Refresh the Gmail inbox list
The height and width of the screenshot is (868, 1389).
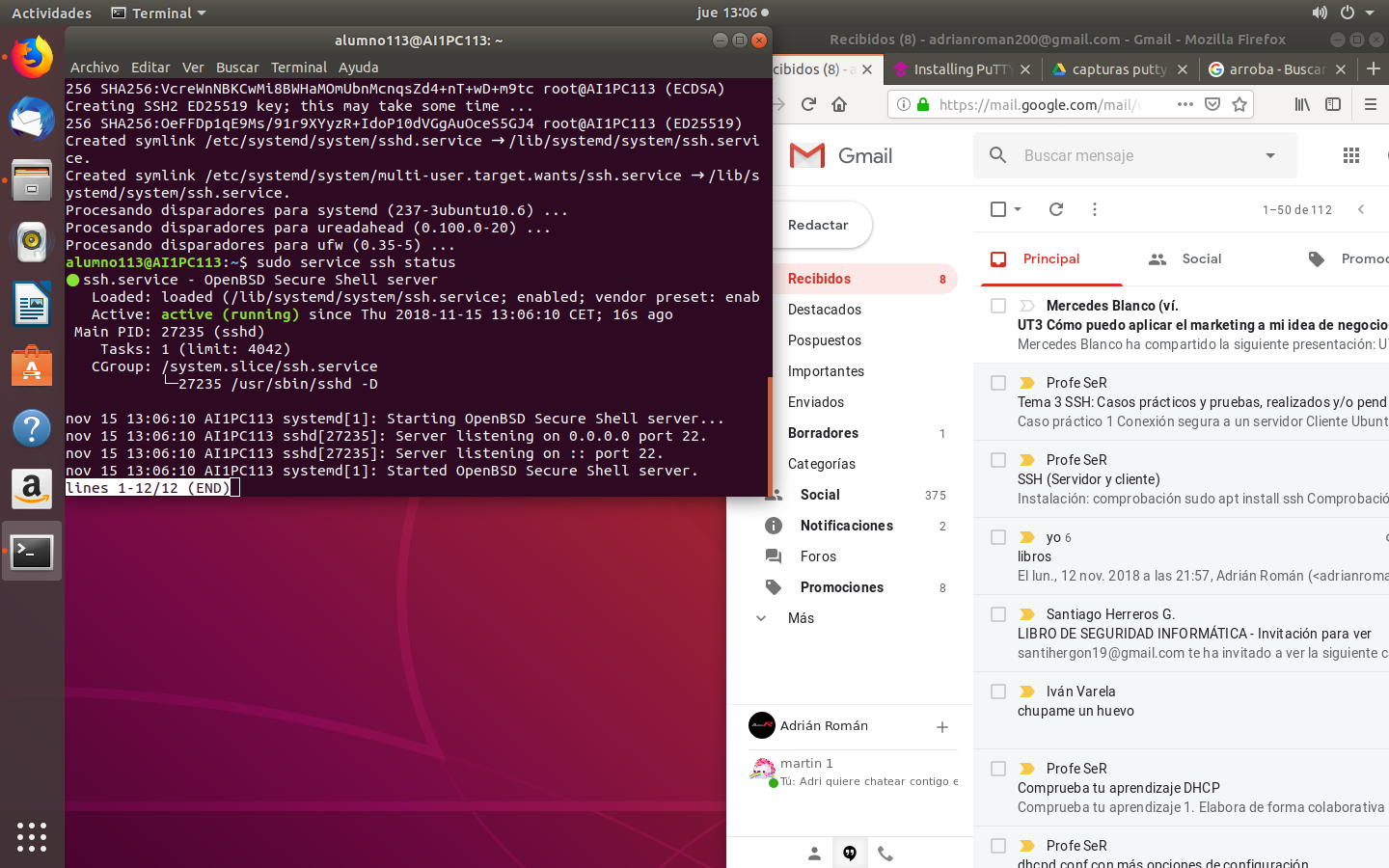pyautogui.click(x=1056, y=209)
